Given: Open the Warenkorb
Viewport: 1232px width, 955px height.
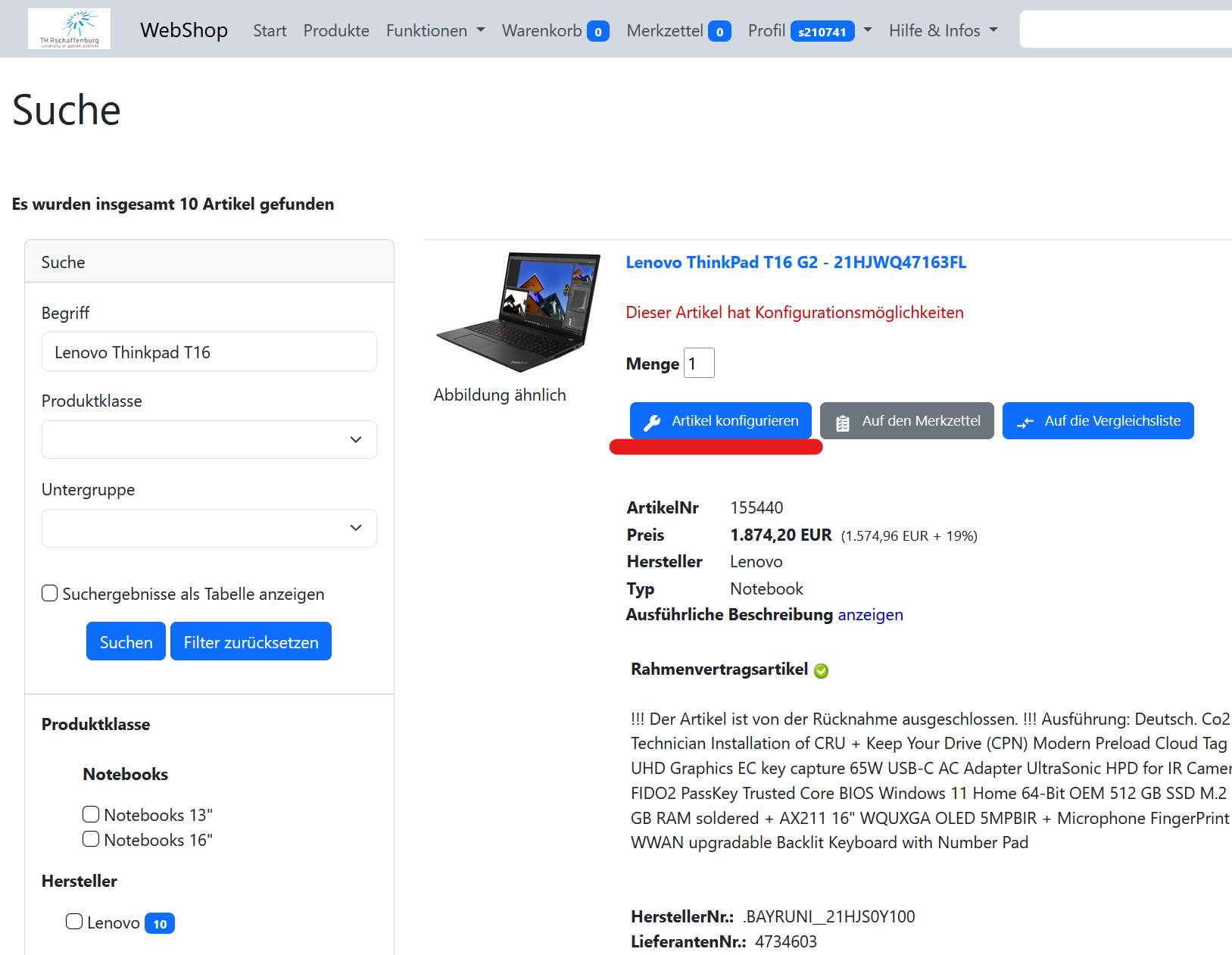Looking at the screenshot, I should tap(542, 30).
